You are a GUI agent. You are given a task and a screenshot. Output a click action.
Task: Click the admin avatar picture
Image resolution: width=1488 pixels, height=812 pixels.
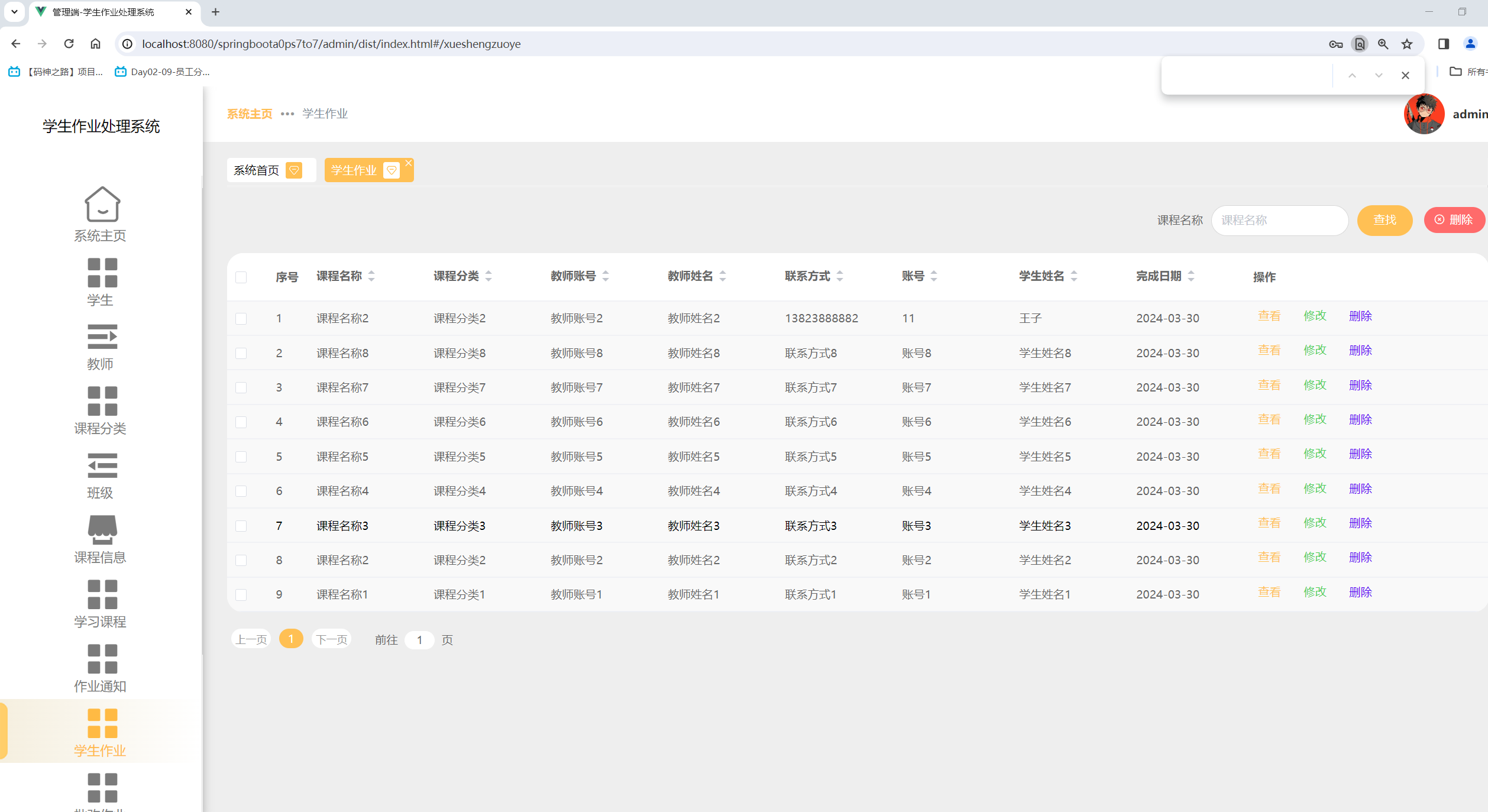pos(1424,114)
